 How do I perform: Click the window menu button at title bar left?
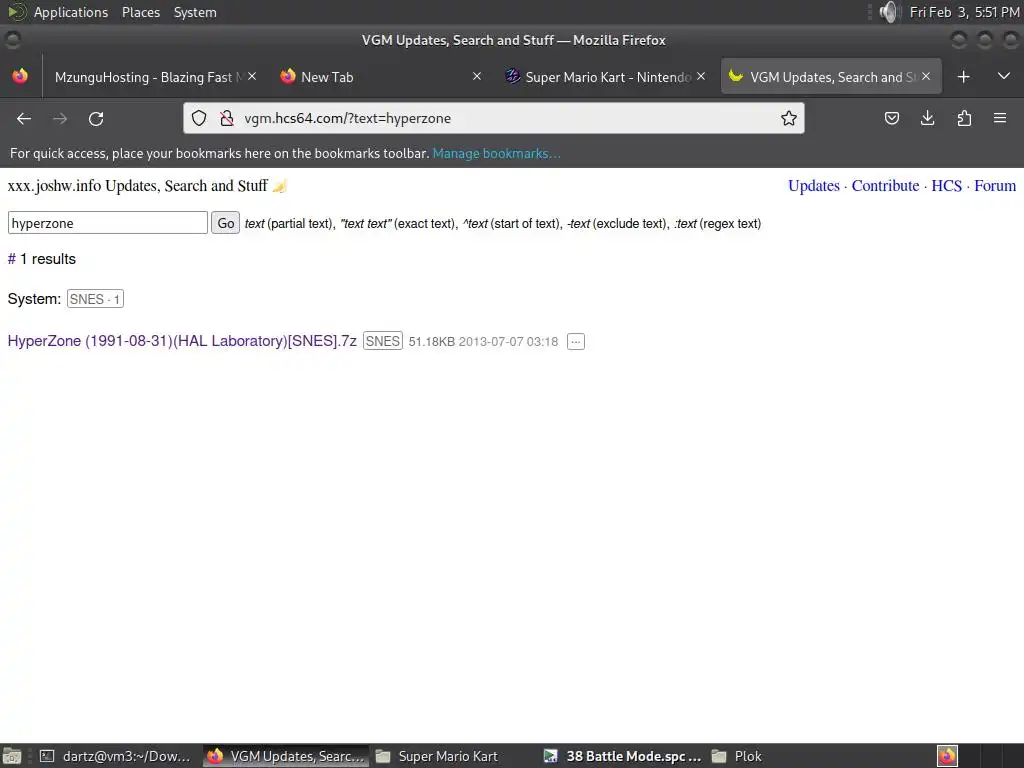click(12, 40)
